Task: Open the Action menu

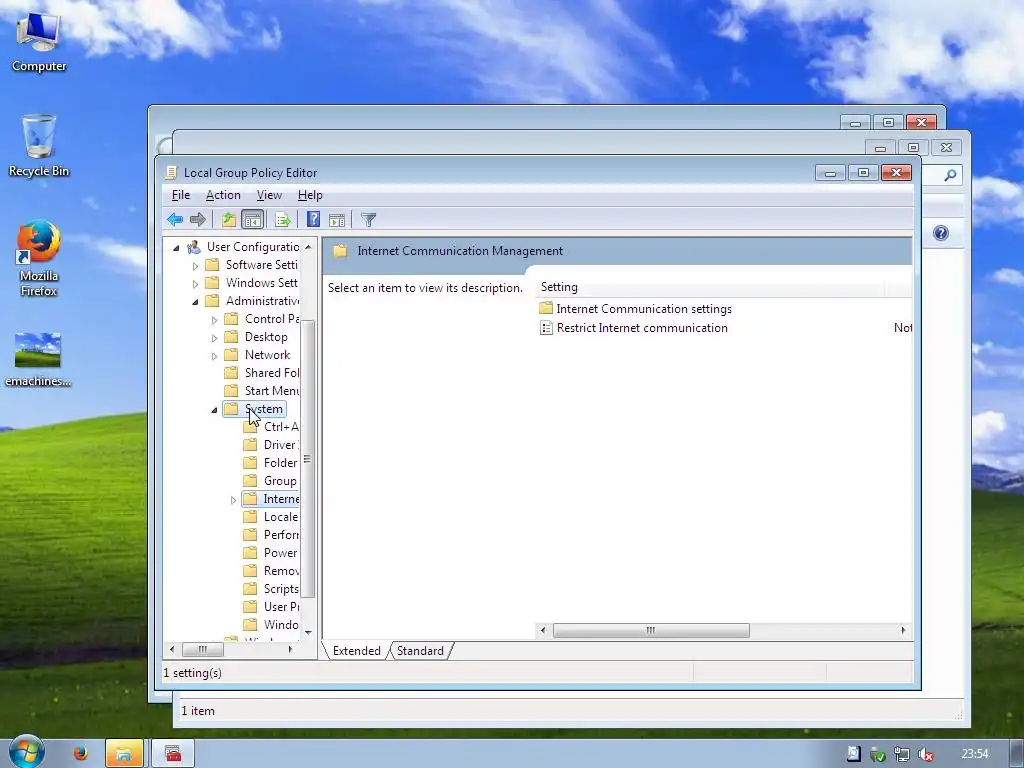Action: pyautogui.click(x=223, y=195)
